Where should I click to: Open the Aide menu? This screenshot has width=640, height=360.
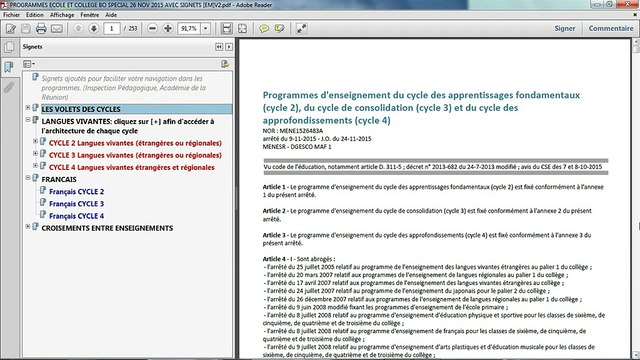point(111,15)
